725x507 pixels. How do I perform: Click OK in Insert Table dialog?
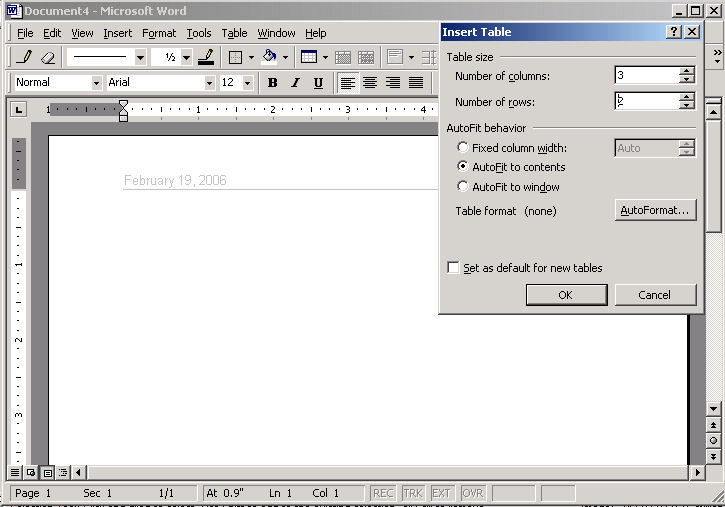565,295
